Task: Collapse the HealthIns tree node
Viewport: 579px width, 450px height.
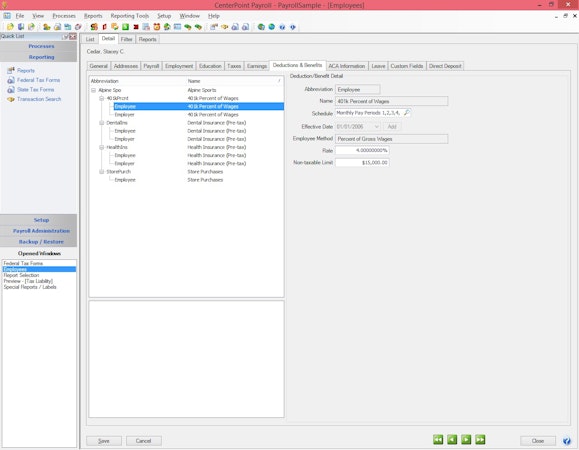Action: 102,147
